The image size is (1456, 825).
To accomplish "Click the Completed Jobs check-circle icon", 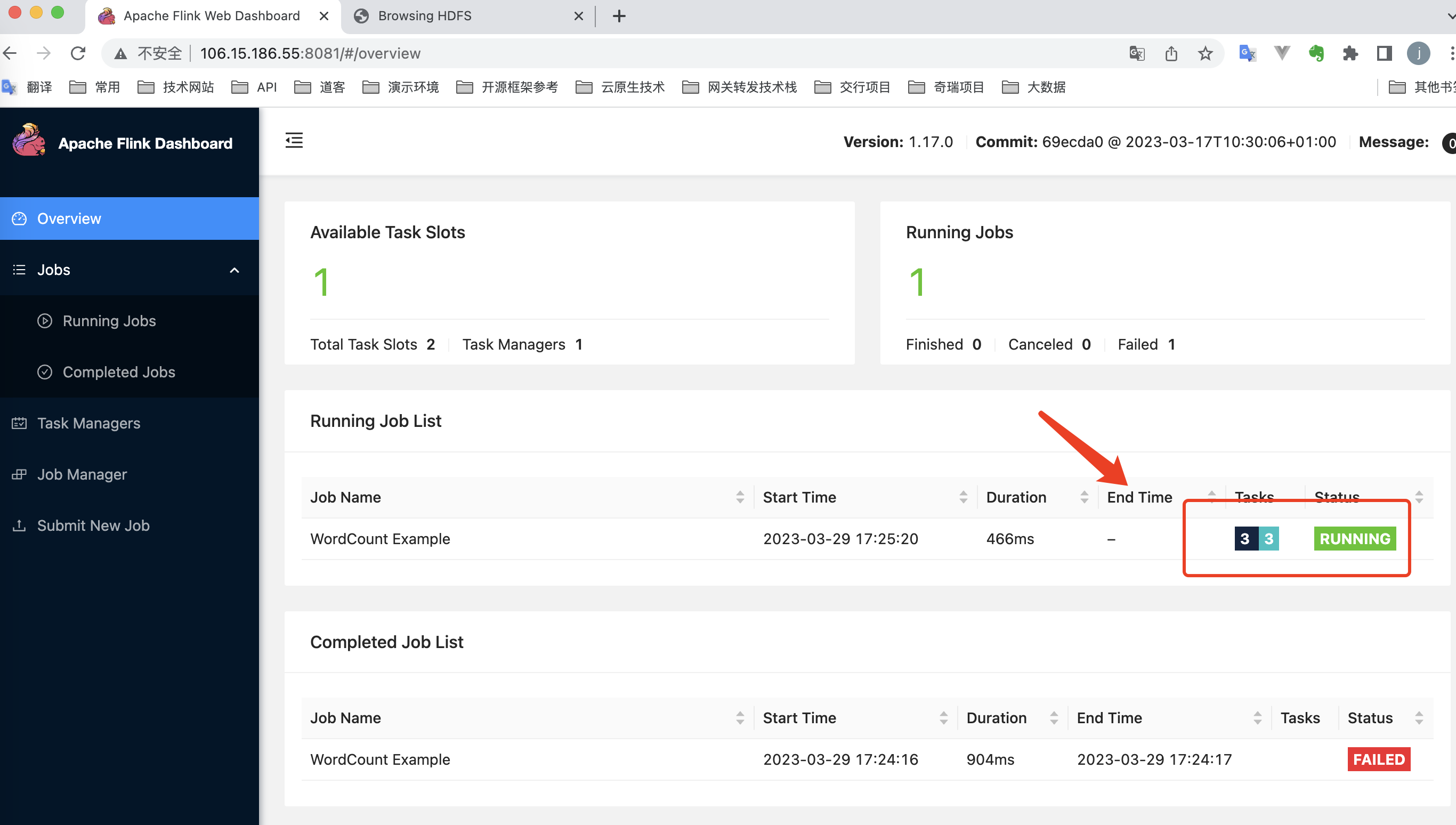I will [x=45, y=371].
